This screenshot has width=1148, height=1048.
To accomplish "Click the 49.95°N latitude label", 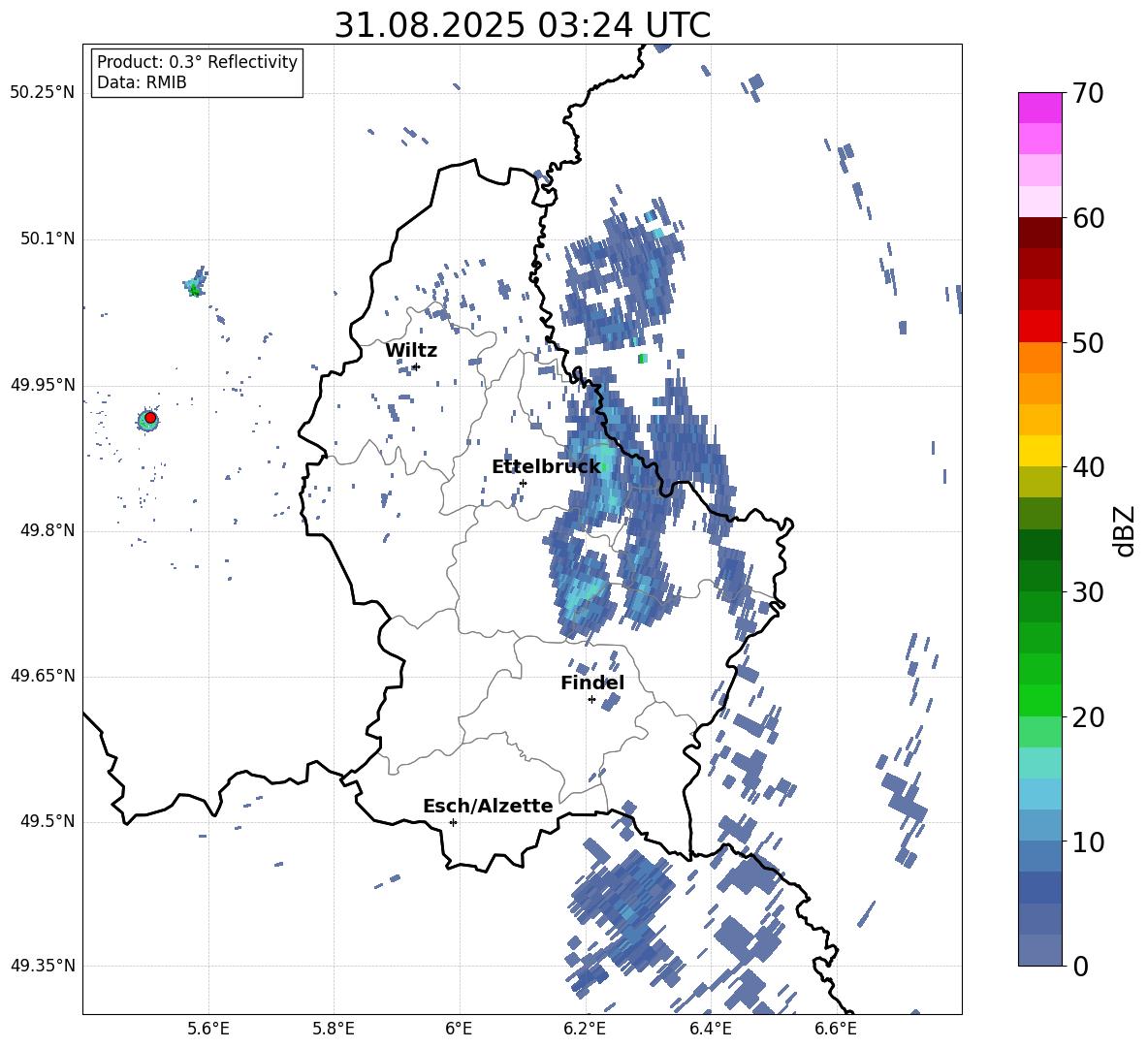I will click(x=42, y=385).
